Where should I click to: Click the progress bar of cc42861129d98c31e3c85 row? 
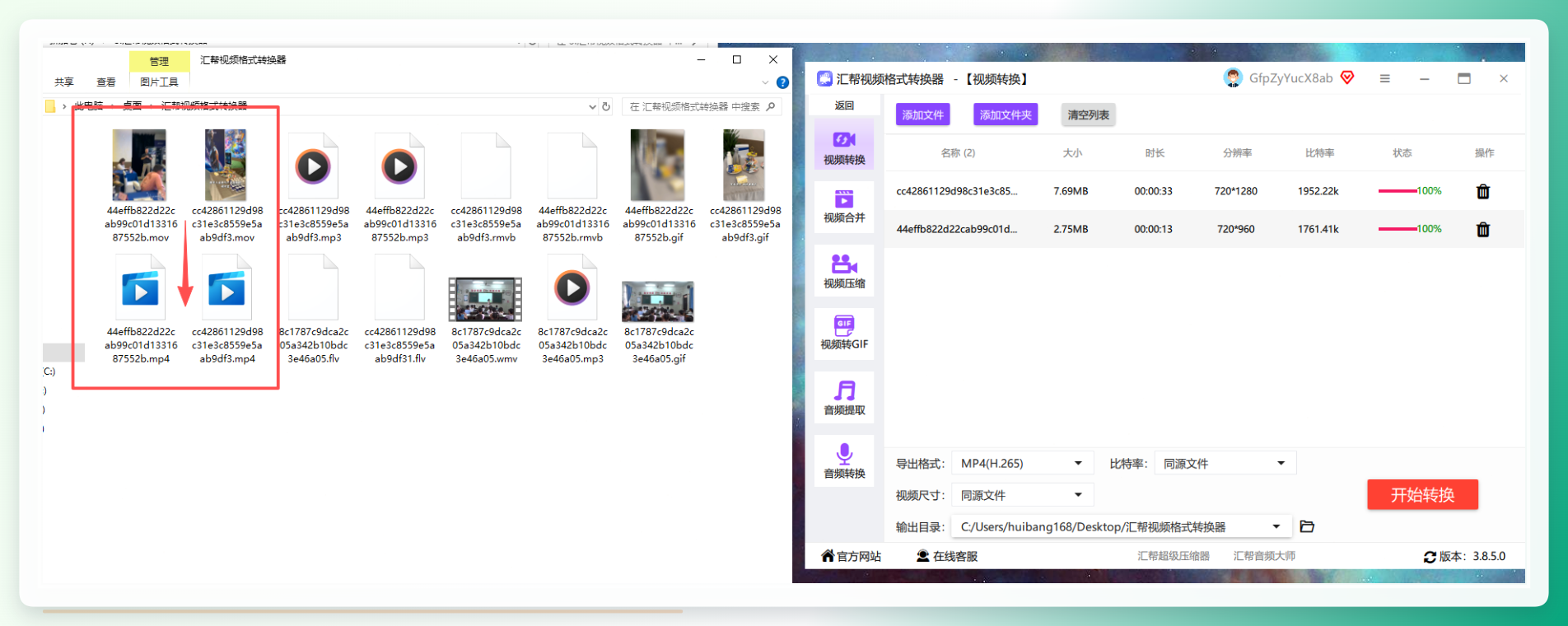1398,191
